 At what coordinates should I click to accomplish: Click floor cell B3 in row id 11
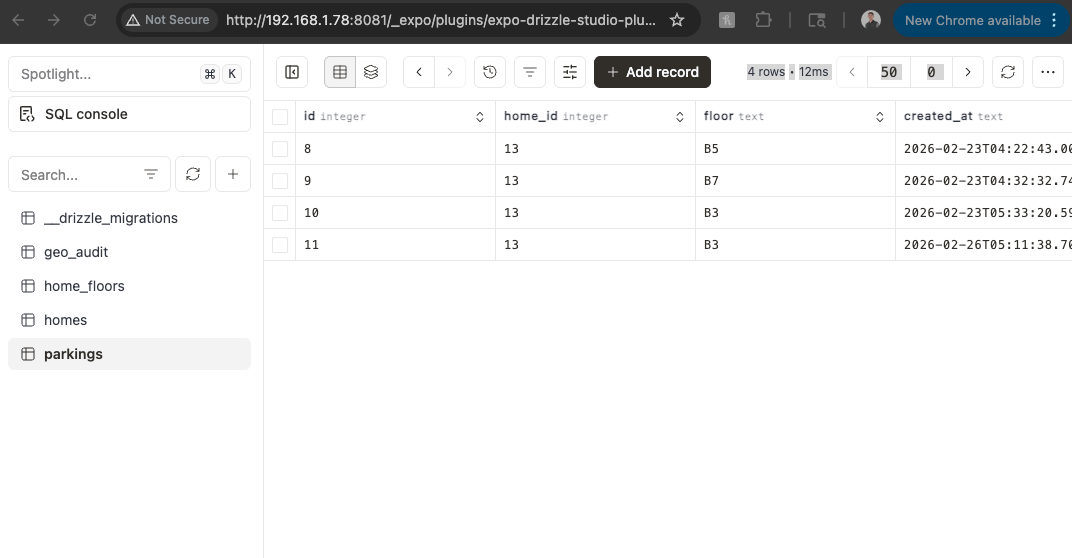pos(795,245)
